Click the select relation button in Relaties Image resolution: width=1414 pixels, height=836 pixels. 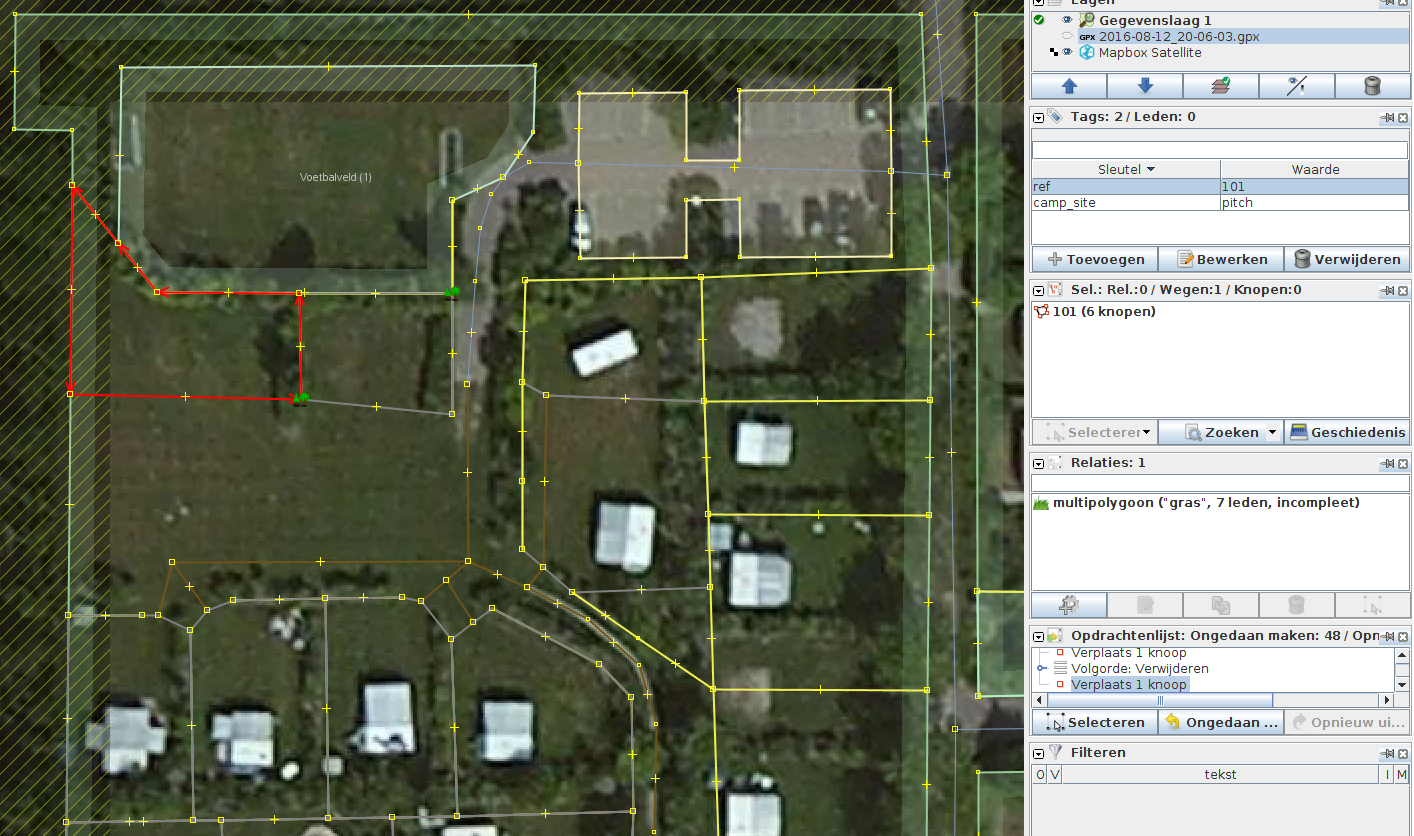(1372, 604)
